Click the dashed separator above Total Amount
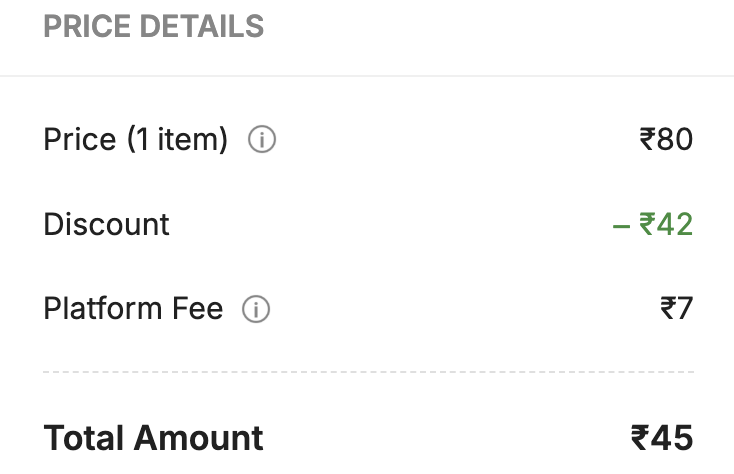The height and width of the screenshot is (474, 734). pos(368,372)
